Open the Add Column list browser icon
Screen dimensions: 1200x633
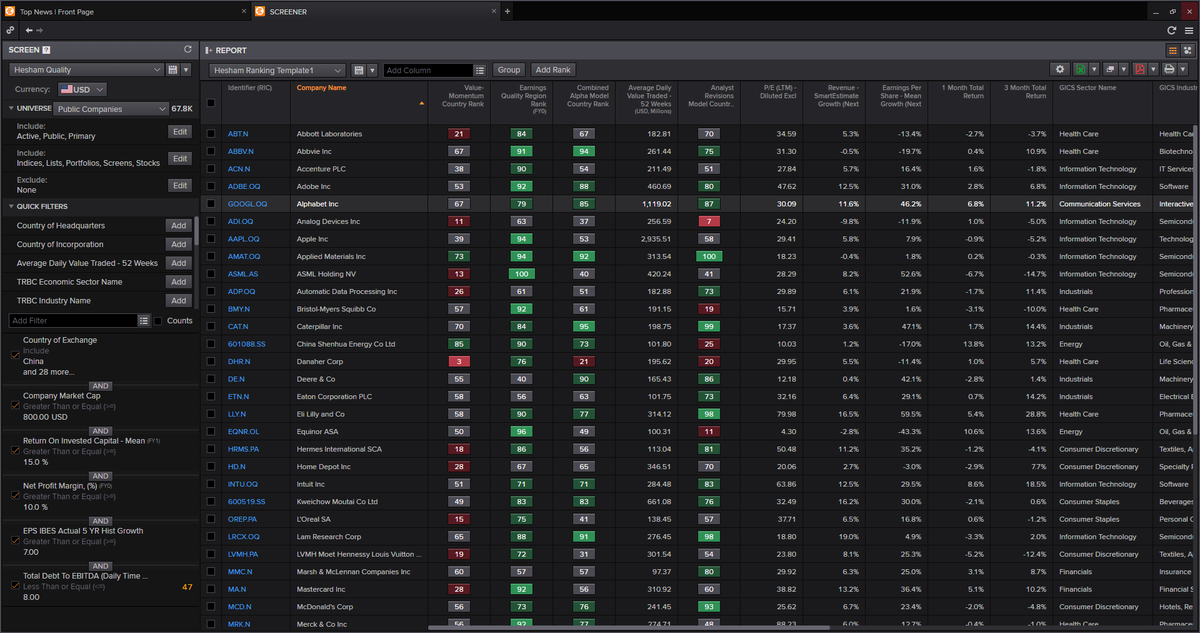(480, 70)
